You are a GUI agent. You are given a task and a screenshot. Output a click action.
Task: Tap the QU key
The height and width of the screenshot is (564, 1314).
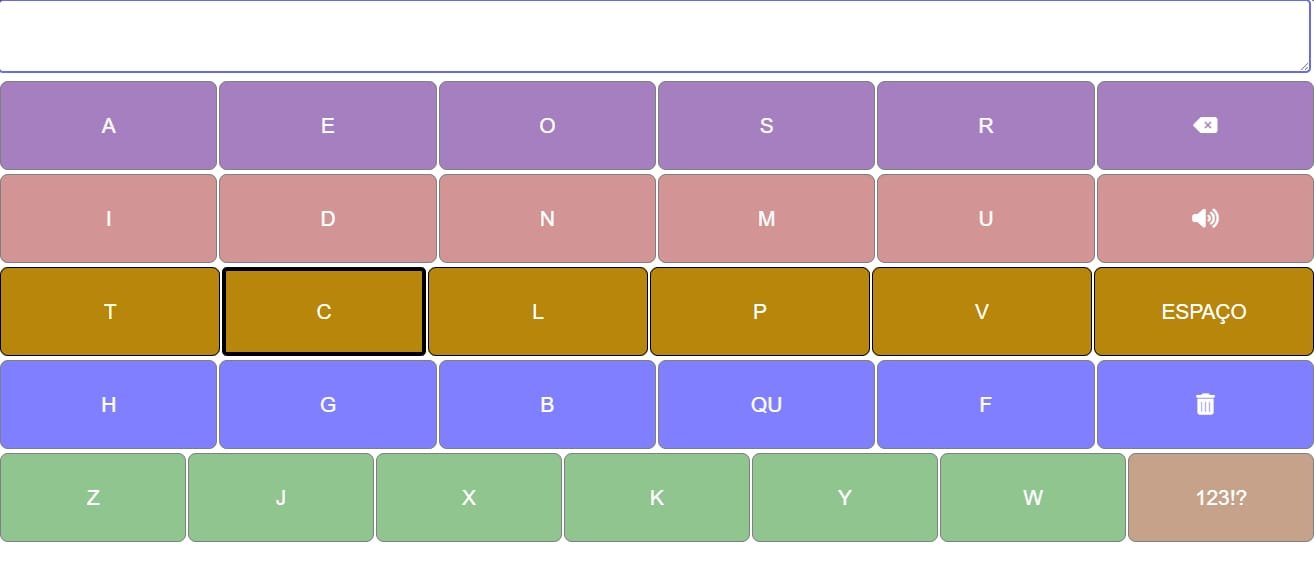pyautogui.click(x=766, y=404)
